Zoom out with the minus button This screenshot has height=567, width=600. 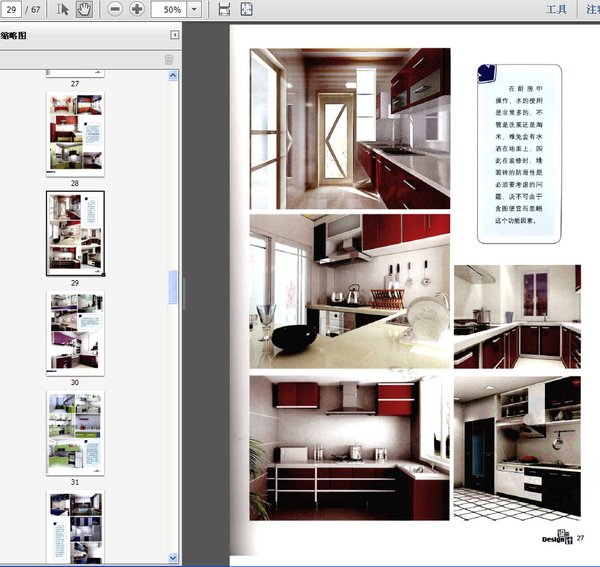[x=115, y=9]
